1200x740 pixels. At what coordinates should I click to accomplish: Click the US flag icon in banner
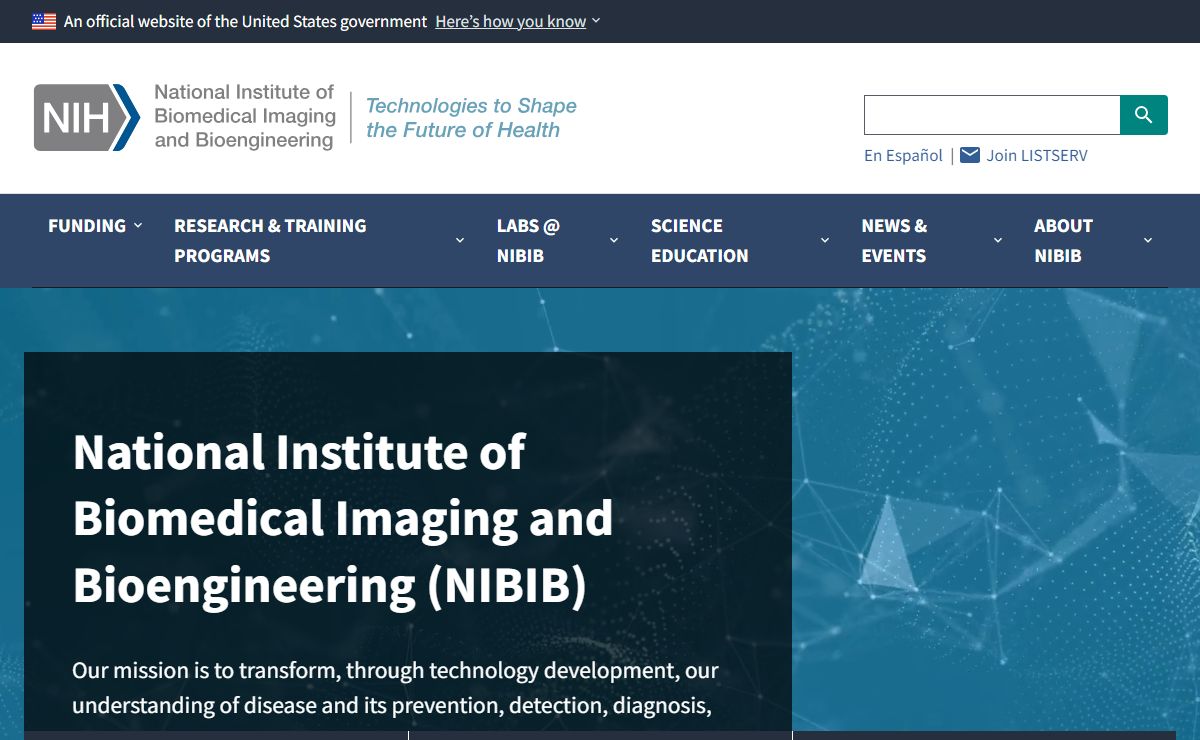point(44,21)
